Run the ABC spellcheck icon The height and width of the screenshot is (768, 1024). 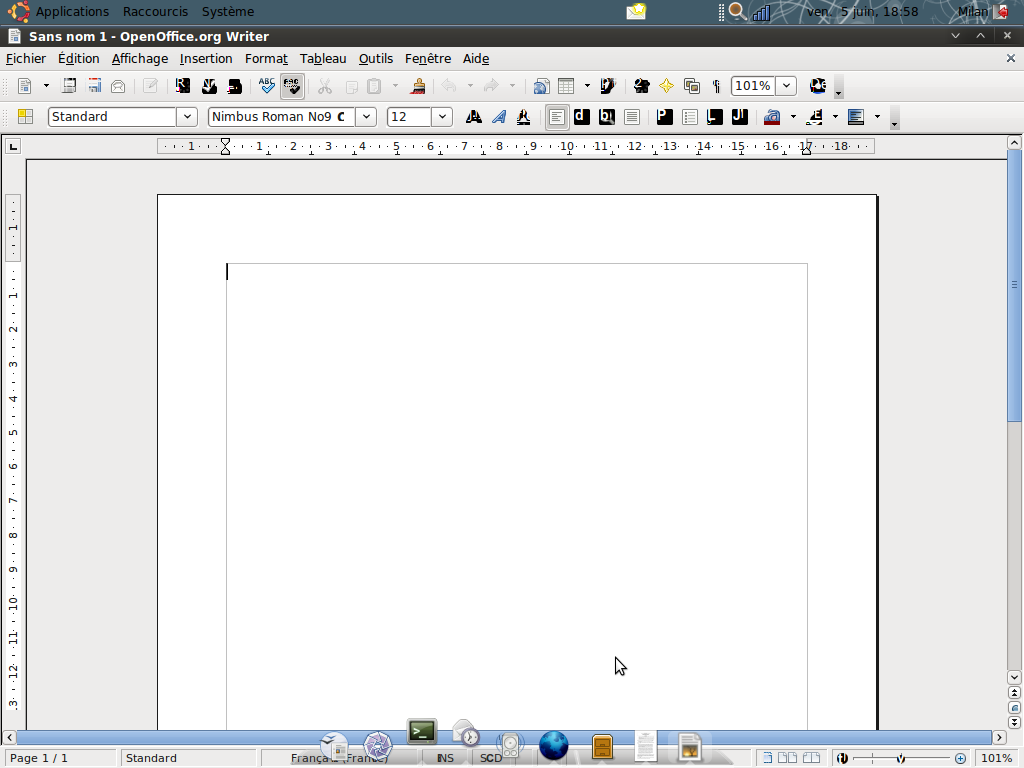267,86
